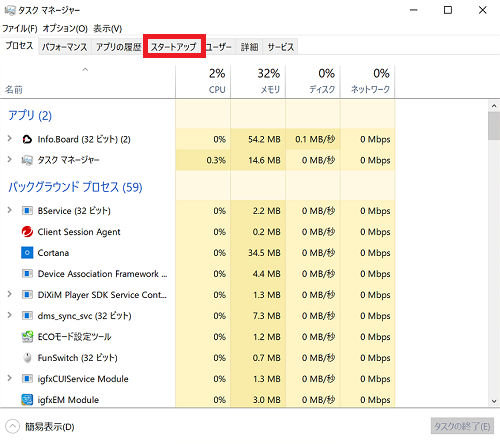This screenshot has width=500, height=444.
Task: Click the タスク マネージャー process icon
Action: [x=27, y=160]
